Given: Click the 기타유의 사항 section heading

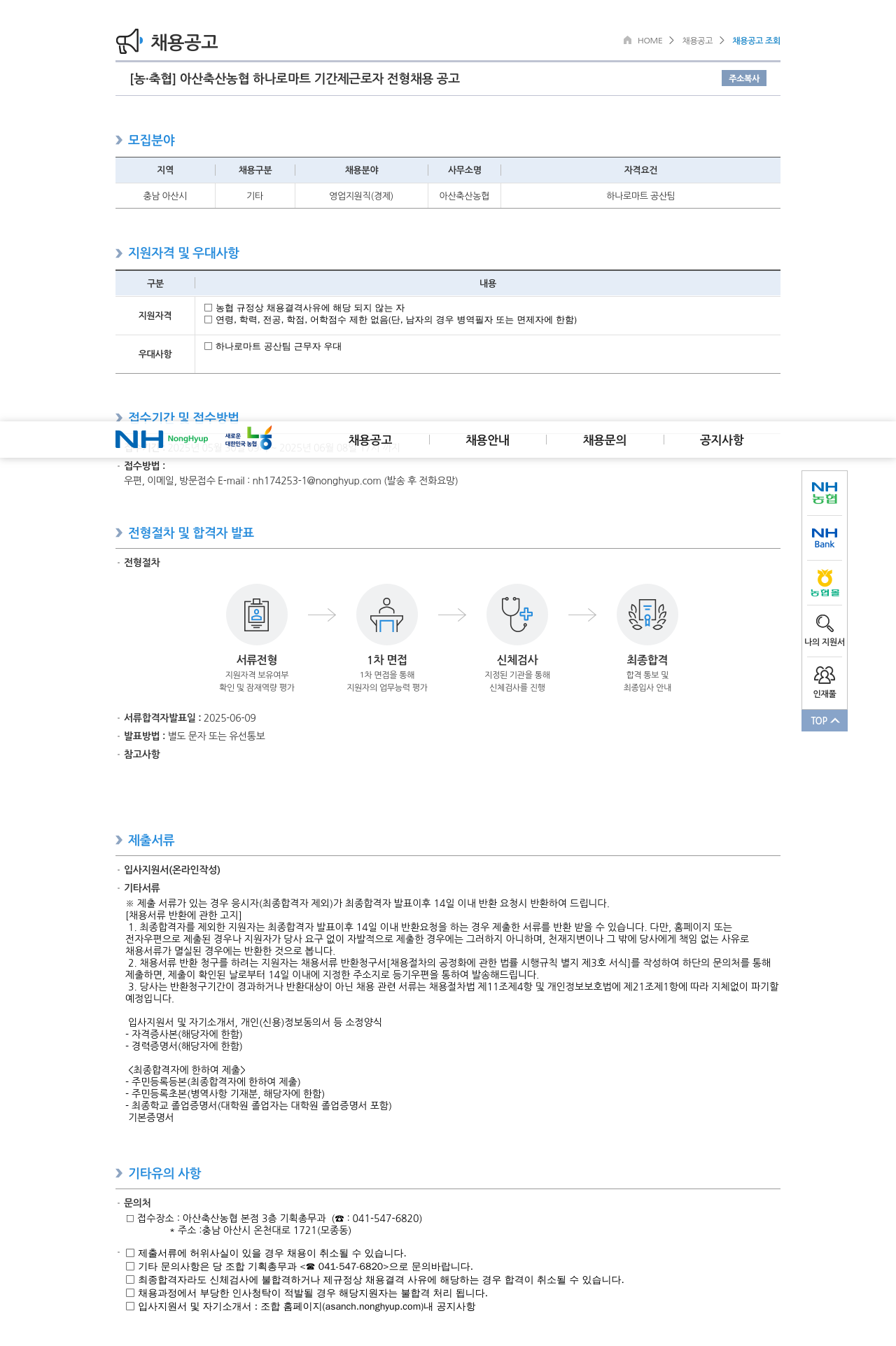Looking at the screenshot, I should [164, 1173].
